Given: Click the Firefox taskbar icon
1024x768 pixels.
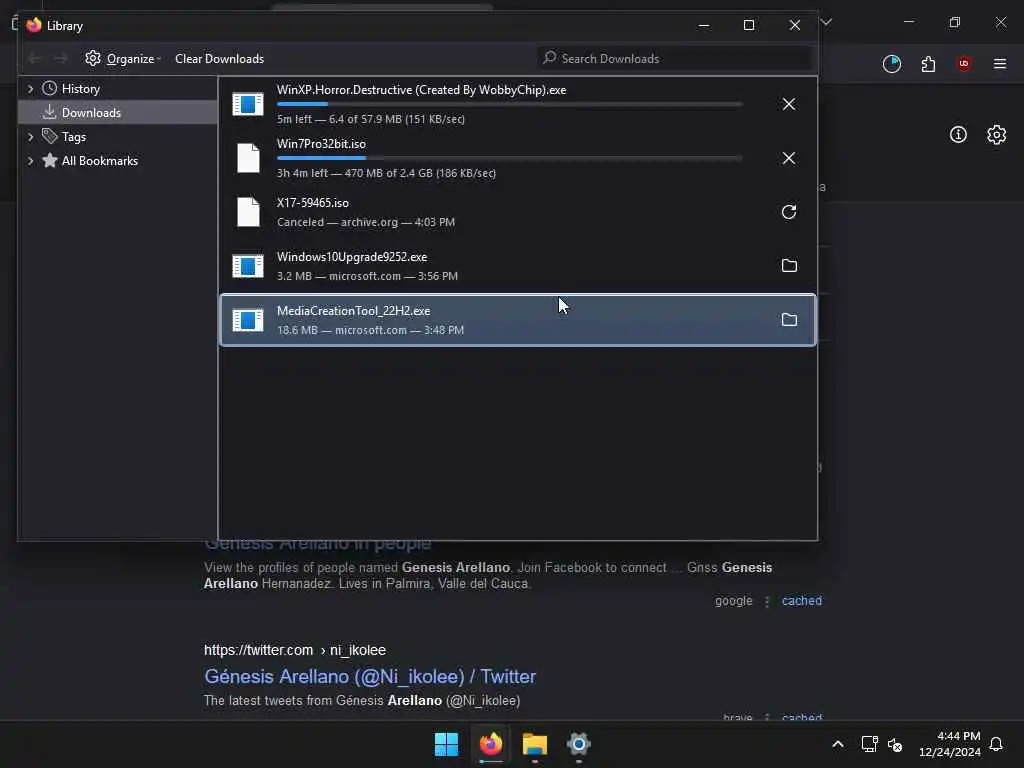Looking at the screenshot, I should click(491, 744).
